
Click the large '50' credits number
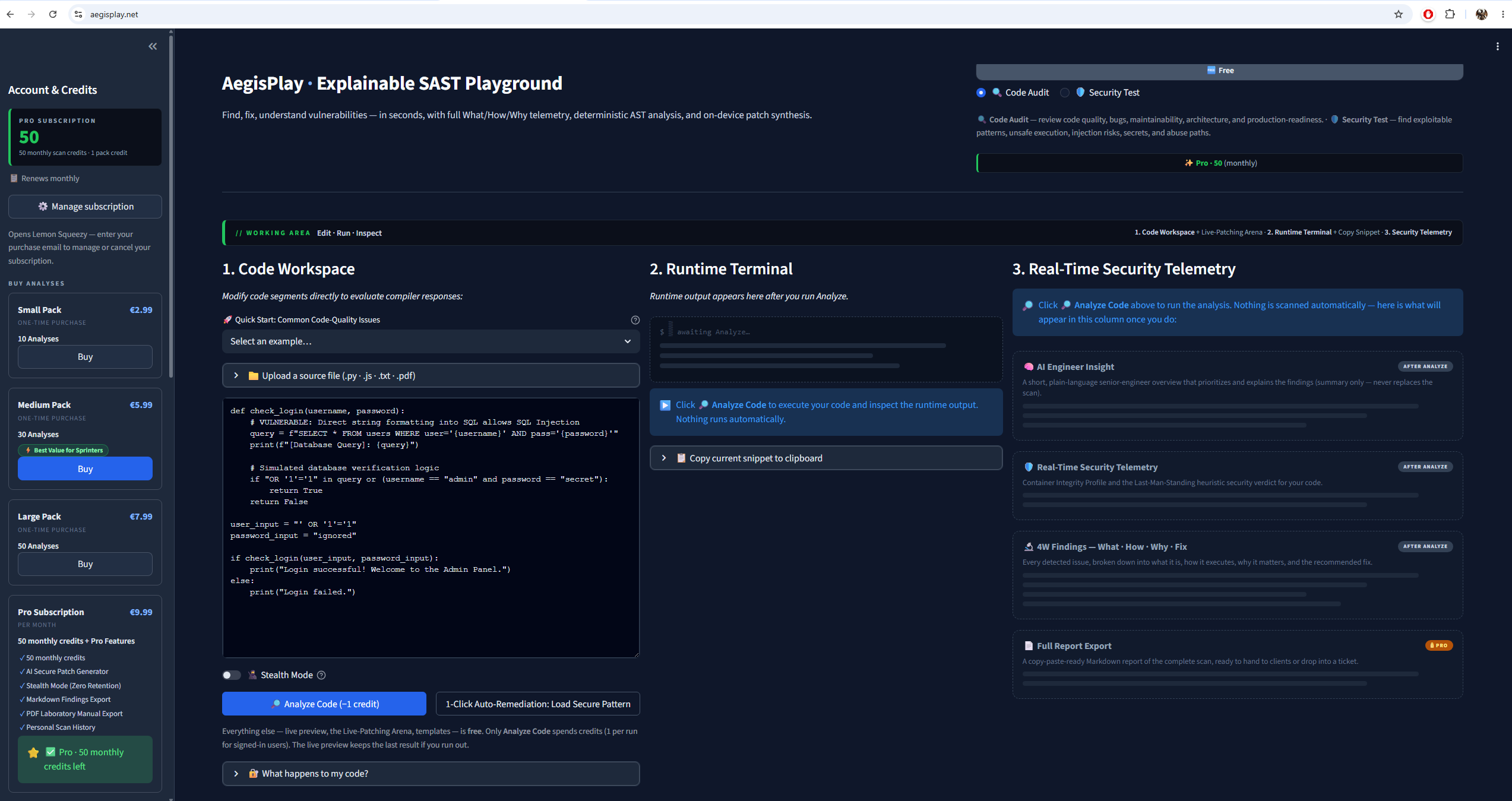click(x=29, y=137)
